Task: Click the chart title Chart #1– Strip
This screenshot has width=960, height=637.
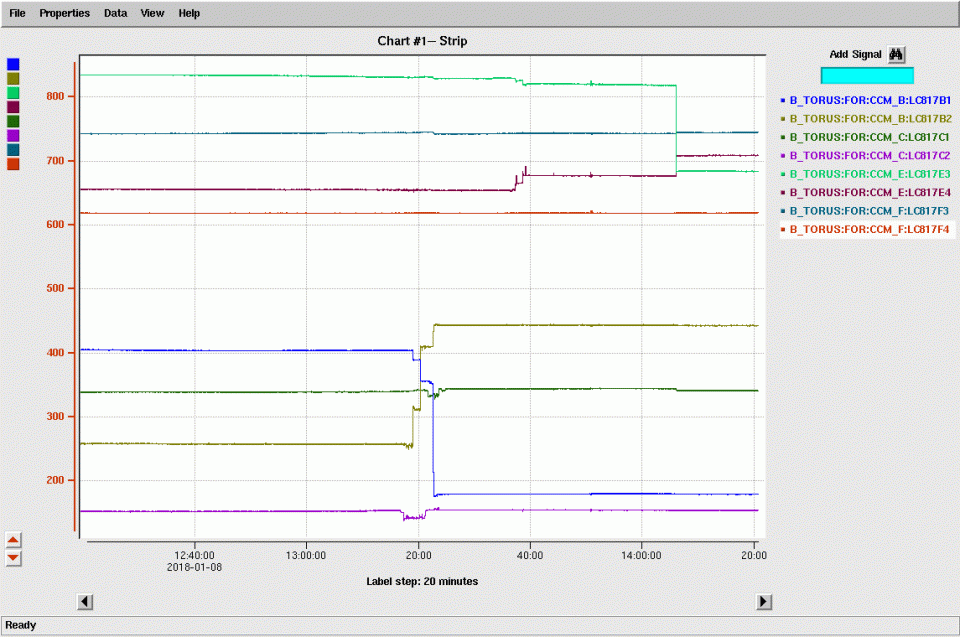Action: coord(422,41)
